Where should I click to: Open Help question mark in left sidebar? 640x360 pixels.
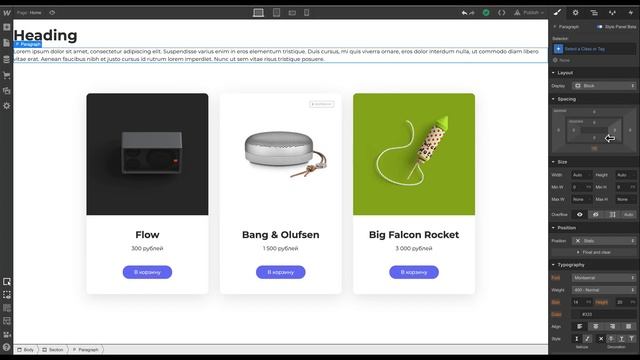[7, 347]
